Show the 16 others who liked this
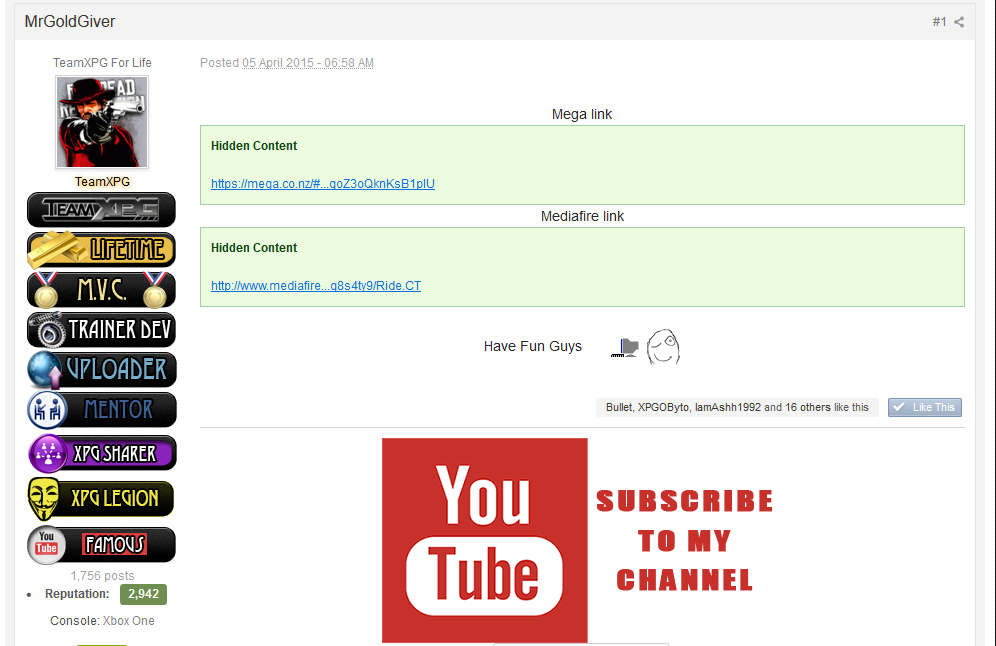Screen dimensions: 996x646 808,407
